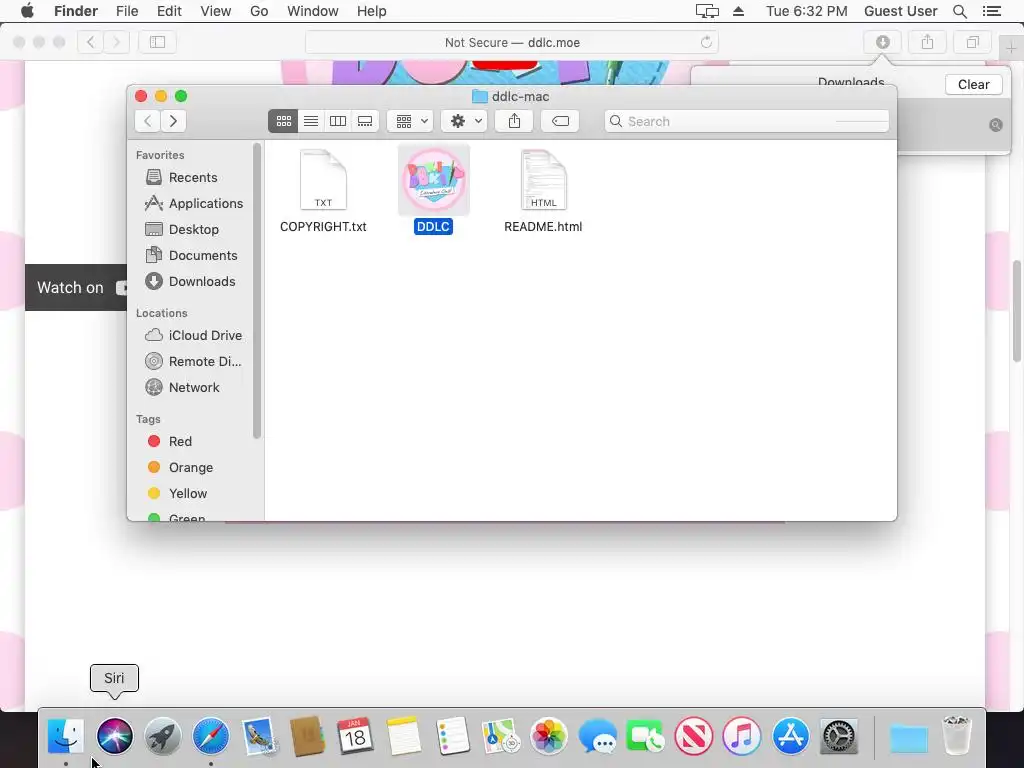Open iCloud Drive in the sidebar
1024x768 pixels.
(193, 335)
